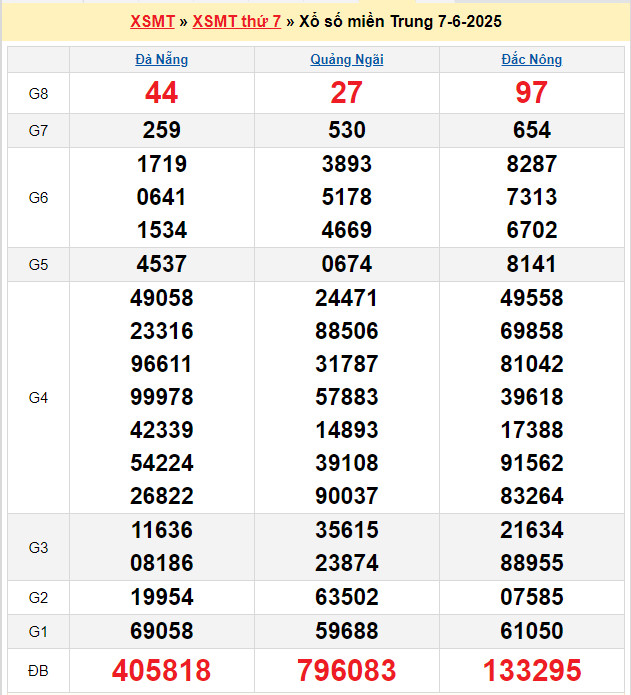Open the XSMT breadcrumb link
Image resolution: width=631 pixels, height=695 pixels.
coord(152,21)
